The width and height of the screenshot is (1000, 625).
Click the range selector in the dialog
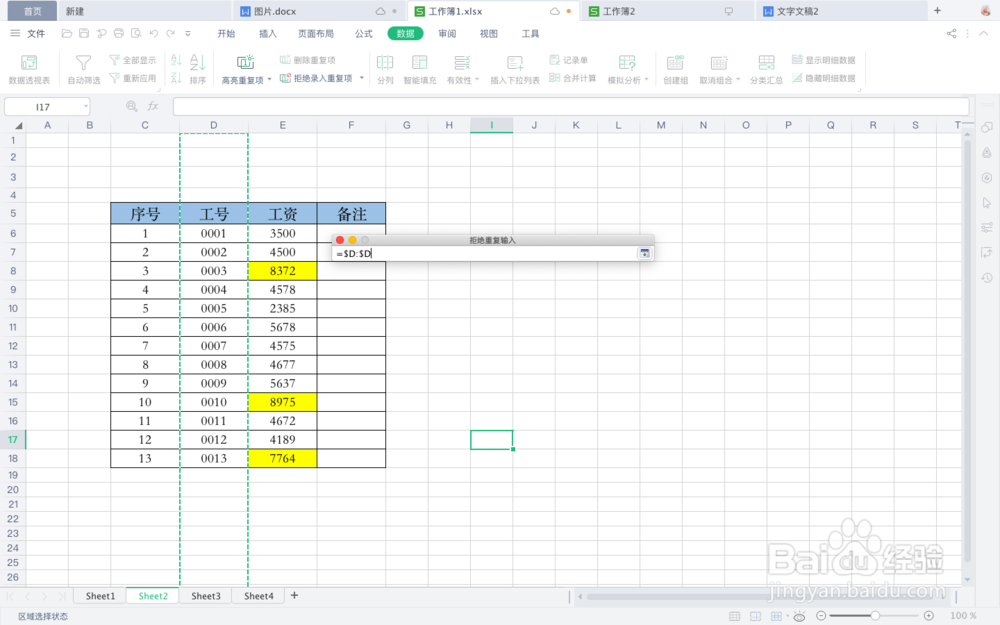coord(644,253)
